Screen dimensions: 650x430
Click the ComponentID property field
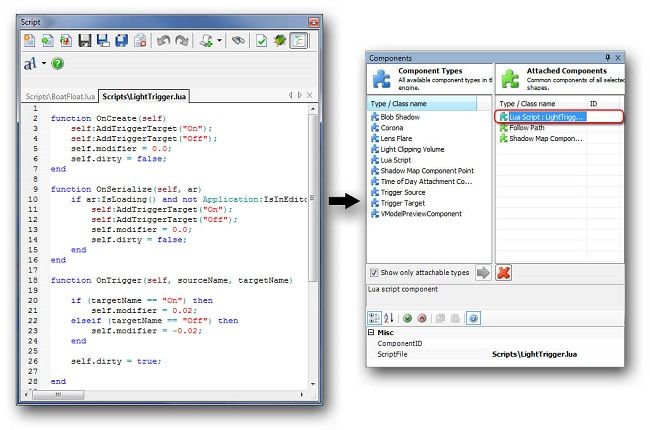pos(495,343)
